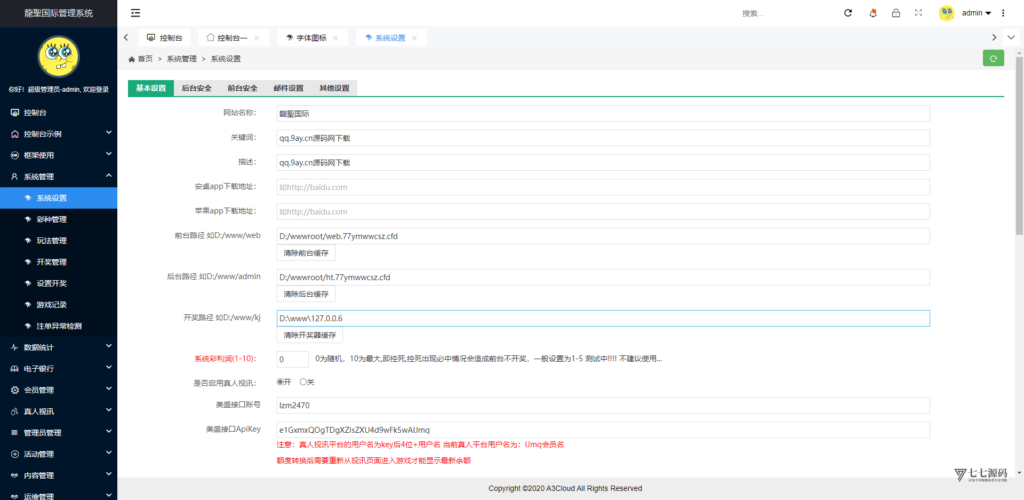Open the tab list dropdown chevron

coord(1010,37)
